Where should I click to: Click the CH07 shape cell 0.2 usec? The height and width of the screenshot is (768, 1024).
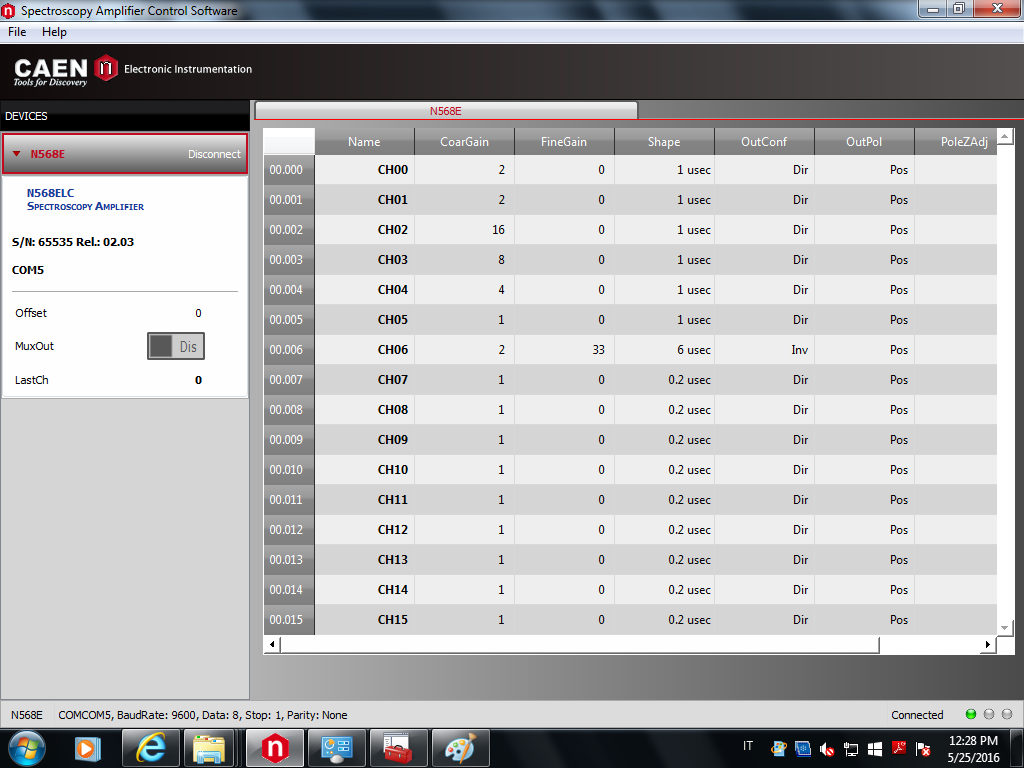pyautogui.click(x=664, y=380)
